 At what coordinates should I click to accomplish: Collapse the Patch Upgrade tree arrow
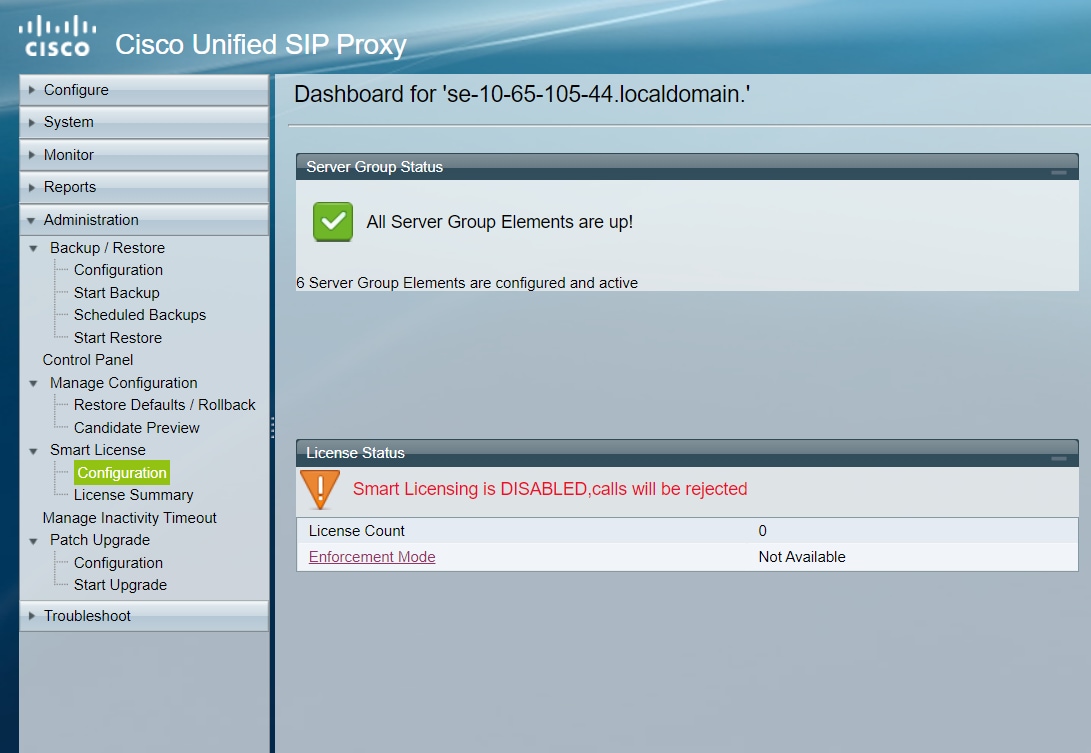point(33,541)
